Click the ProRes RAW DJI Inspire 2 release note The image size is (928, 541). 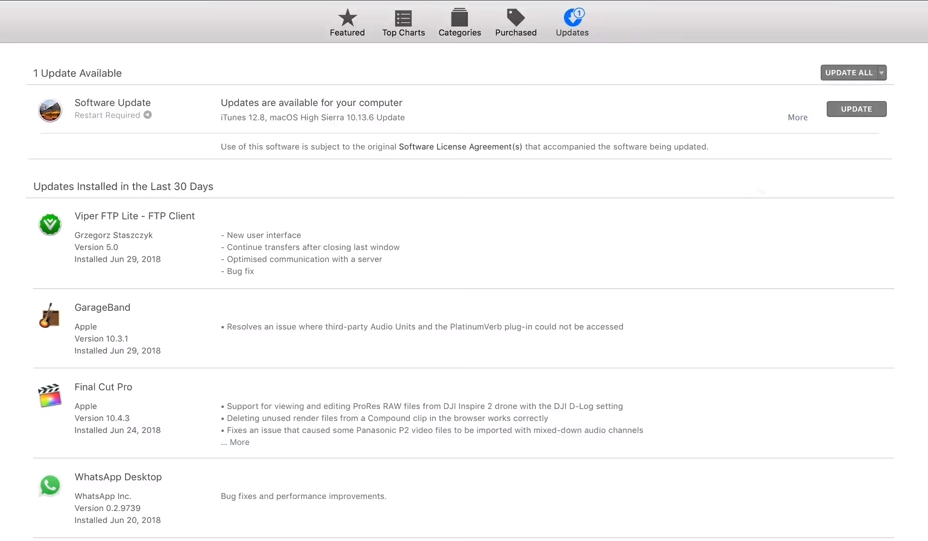422,406
